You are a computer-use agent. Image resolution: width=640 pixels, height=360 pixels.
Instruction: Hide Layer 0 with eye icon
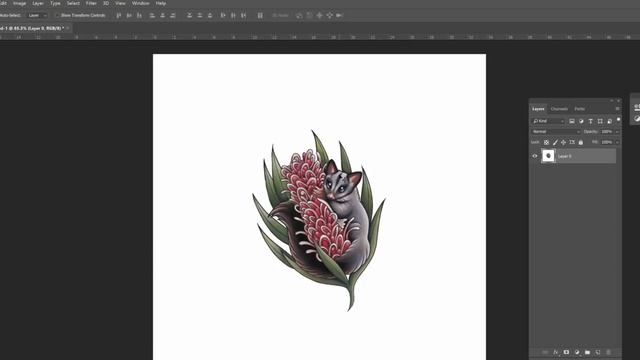tap(535, 156)
